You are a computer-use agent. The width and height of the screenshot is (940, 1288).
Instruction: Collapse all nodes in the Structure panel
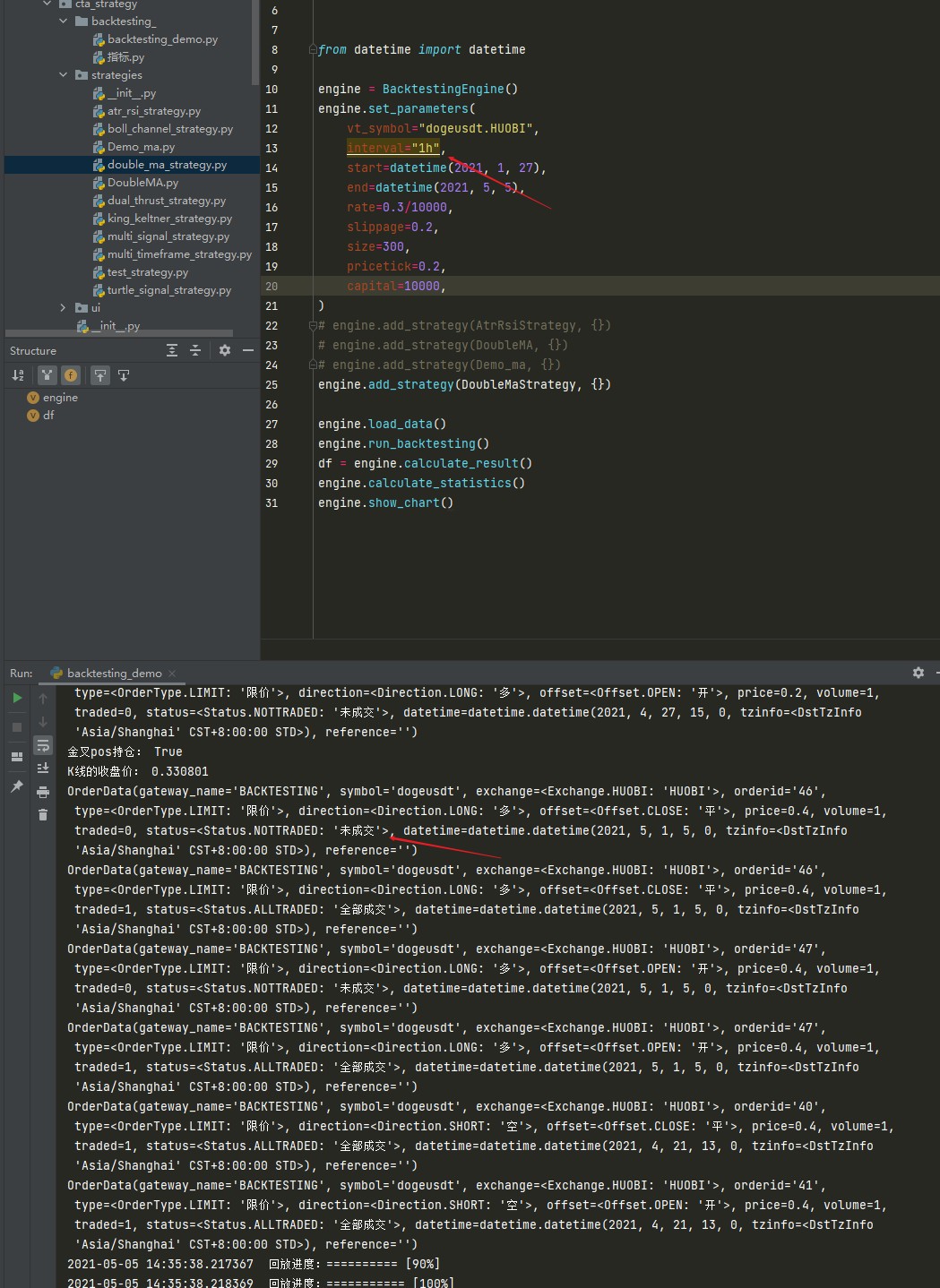pyautogui.click(x=195, y=350)
